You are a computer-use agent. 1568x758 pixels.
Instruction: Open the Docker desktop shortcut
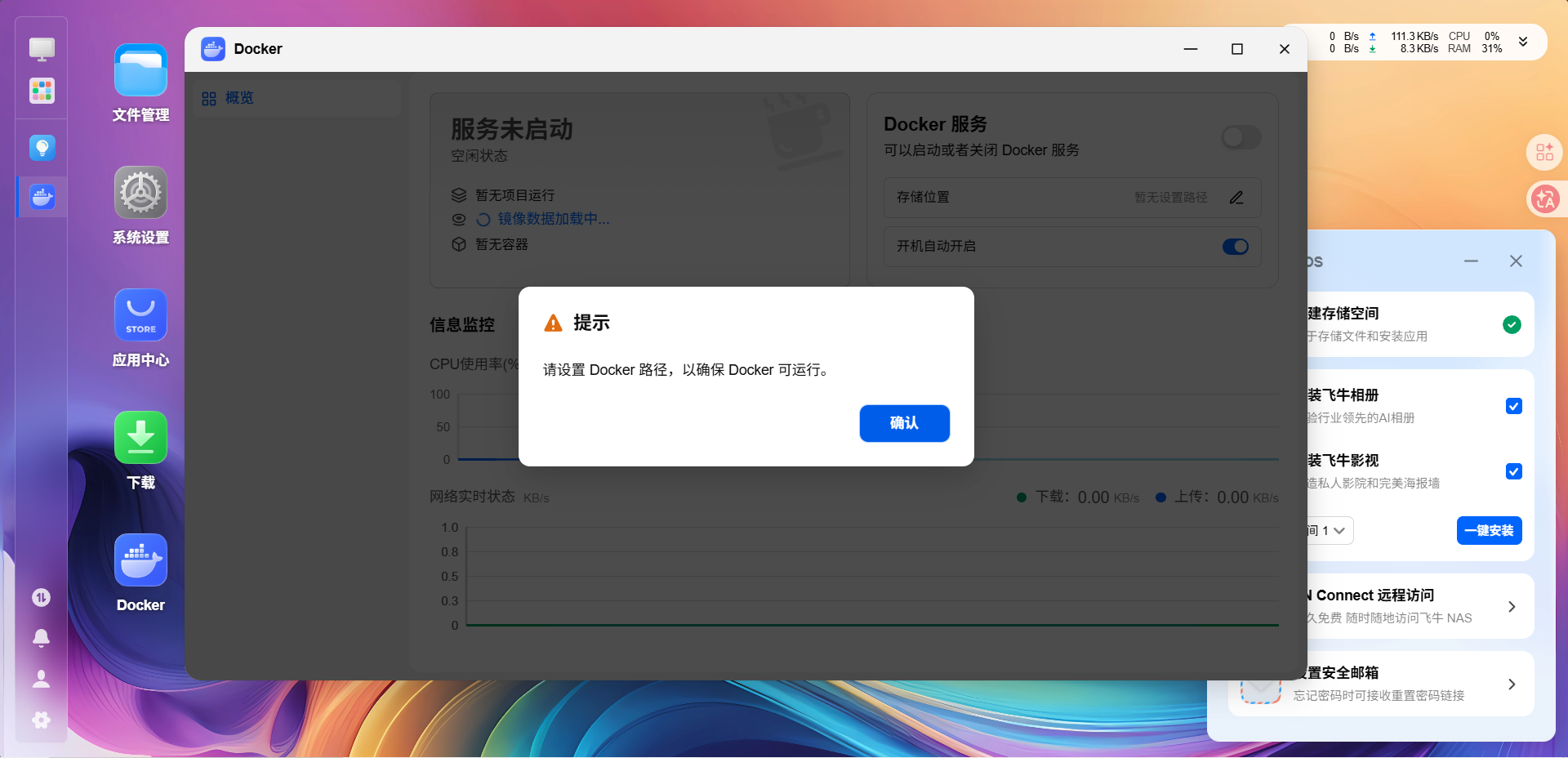point(140,560)
